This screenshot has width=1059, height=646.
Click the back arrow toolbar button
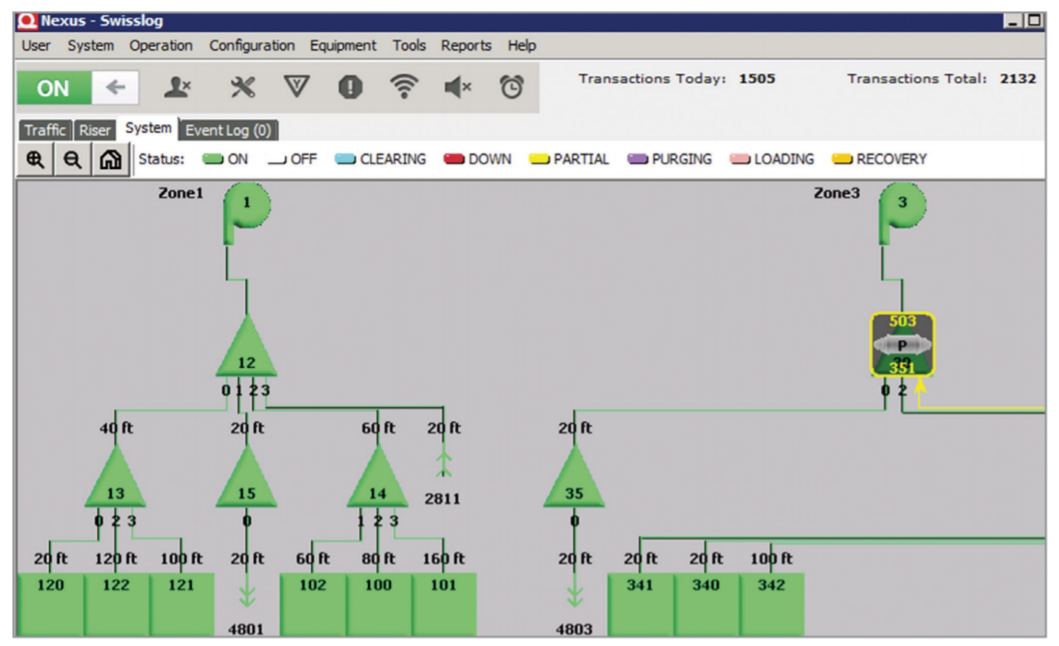click(115, 88)
